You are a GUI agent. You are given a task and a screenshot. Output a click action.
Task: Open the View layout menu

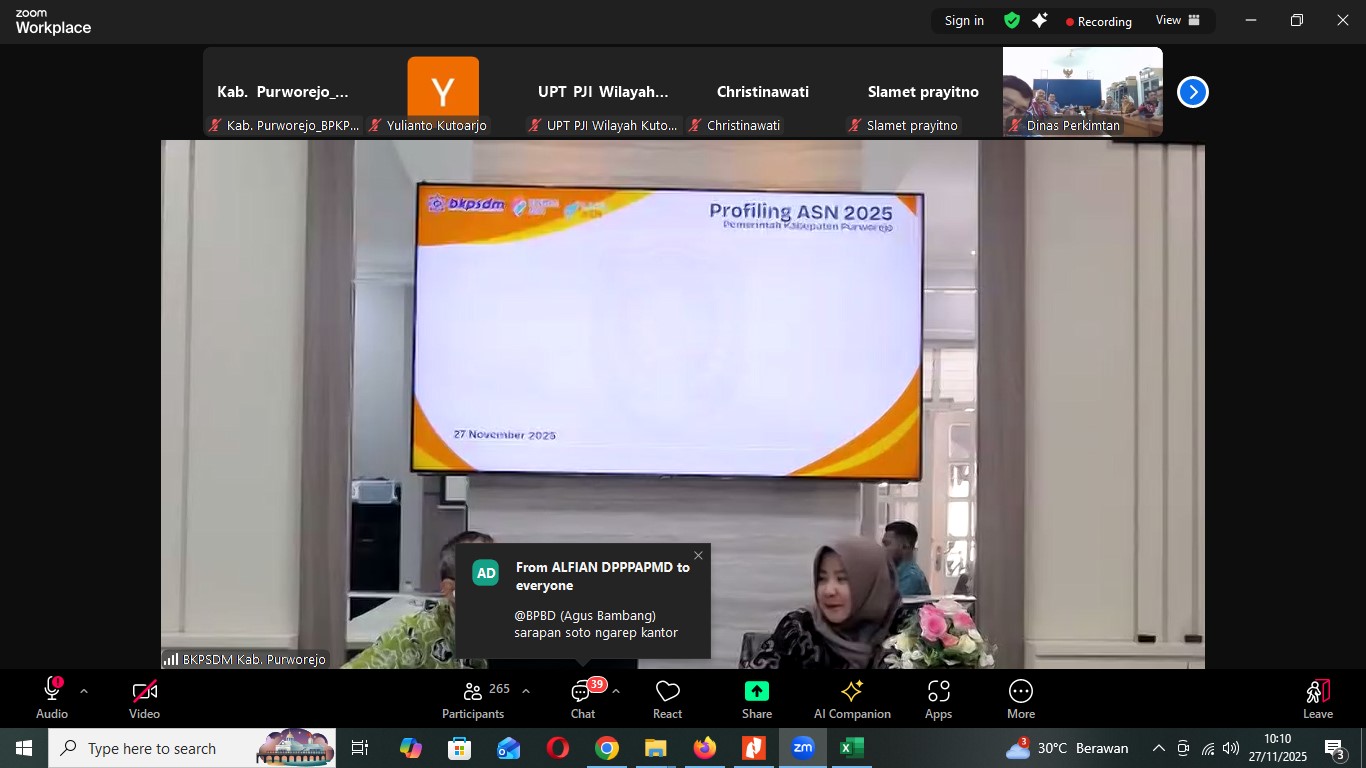(1177, 20)
